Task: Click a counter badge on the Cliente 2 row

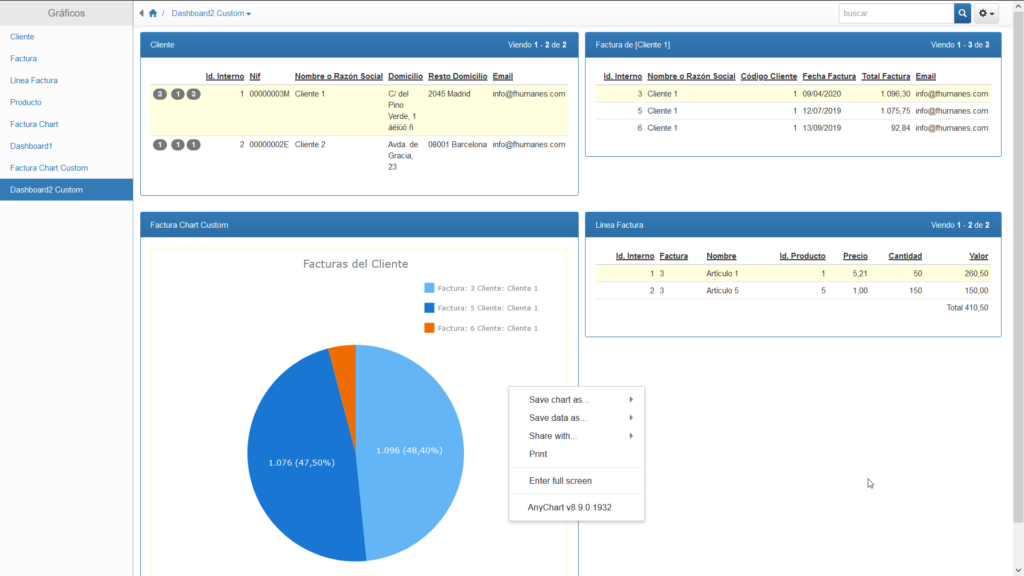Action: [160, 143]
